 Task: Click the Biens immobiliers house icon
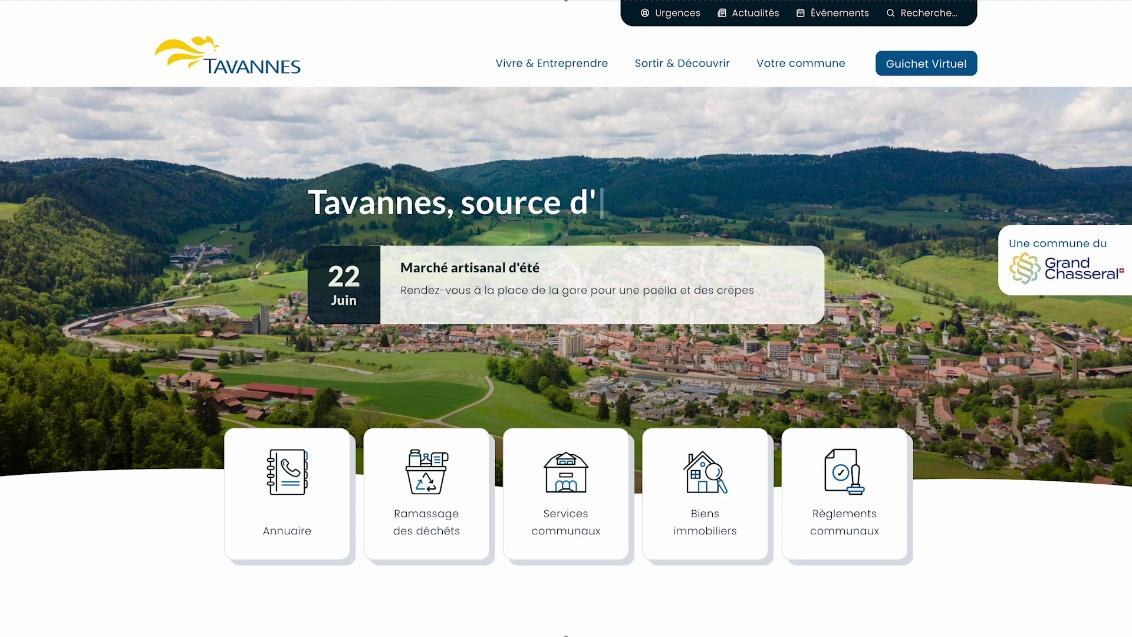[x=705, y=472]
